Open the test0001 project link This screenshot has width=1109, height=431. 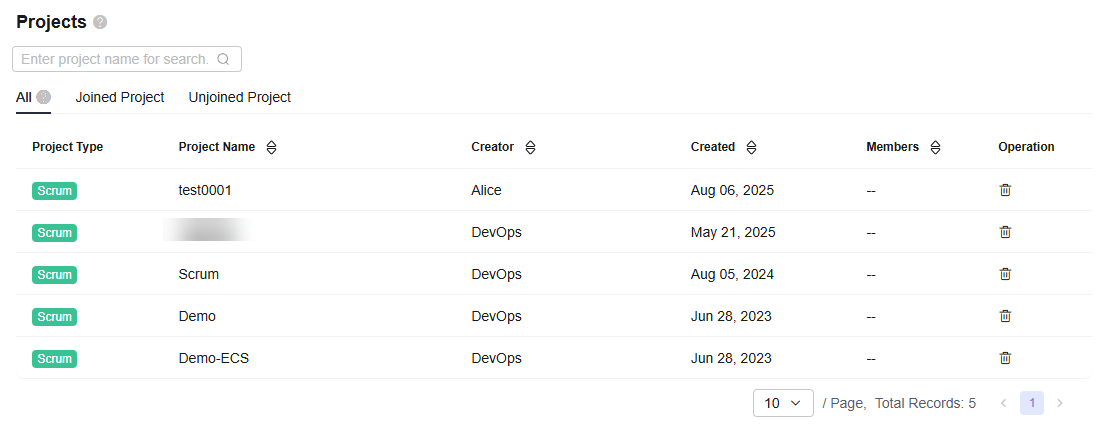coord(205,190)
